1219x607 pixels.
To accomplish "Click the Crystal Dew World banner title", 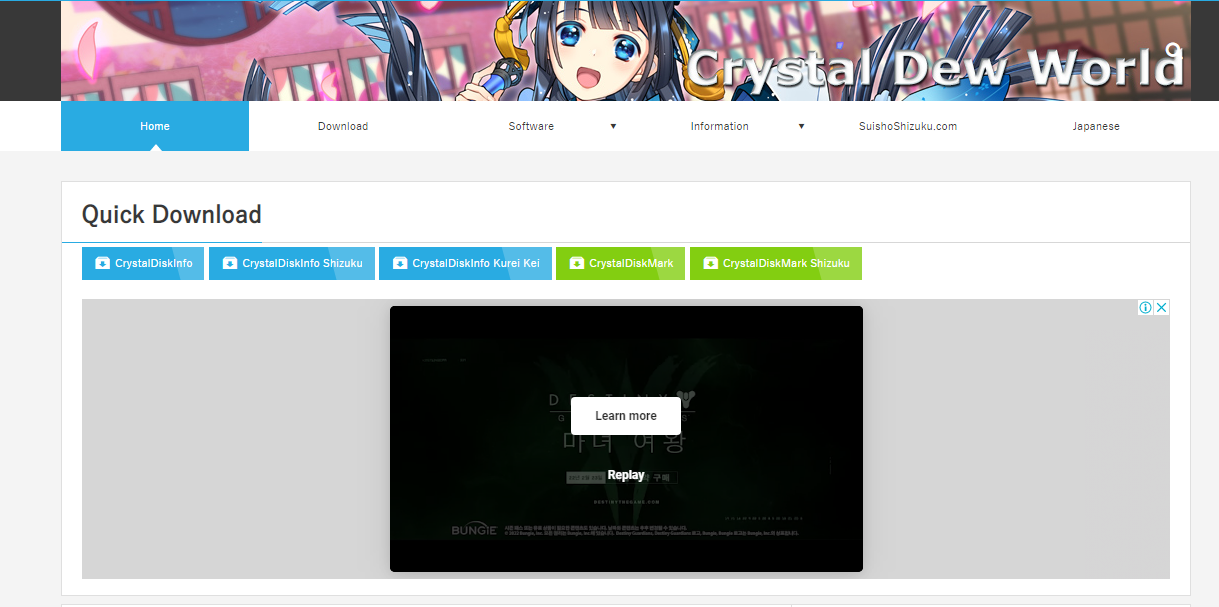I will (x=935, y=68).
